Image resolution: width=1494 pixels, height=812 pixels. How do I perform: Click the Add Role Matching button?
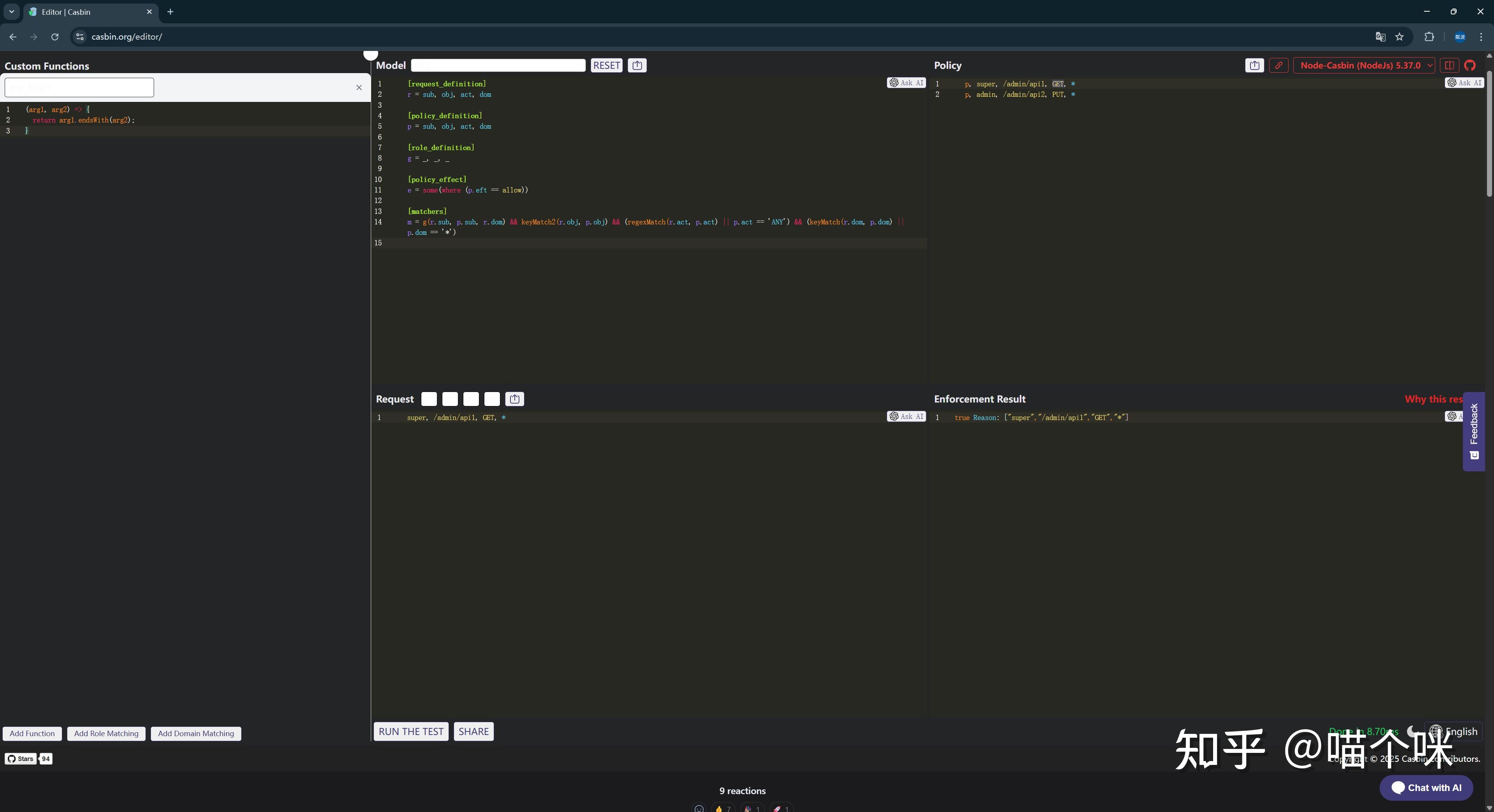click(106, 734)
